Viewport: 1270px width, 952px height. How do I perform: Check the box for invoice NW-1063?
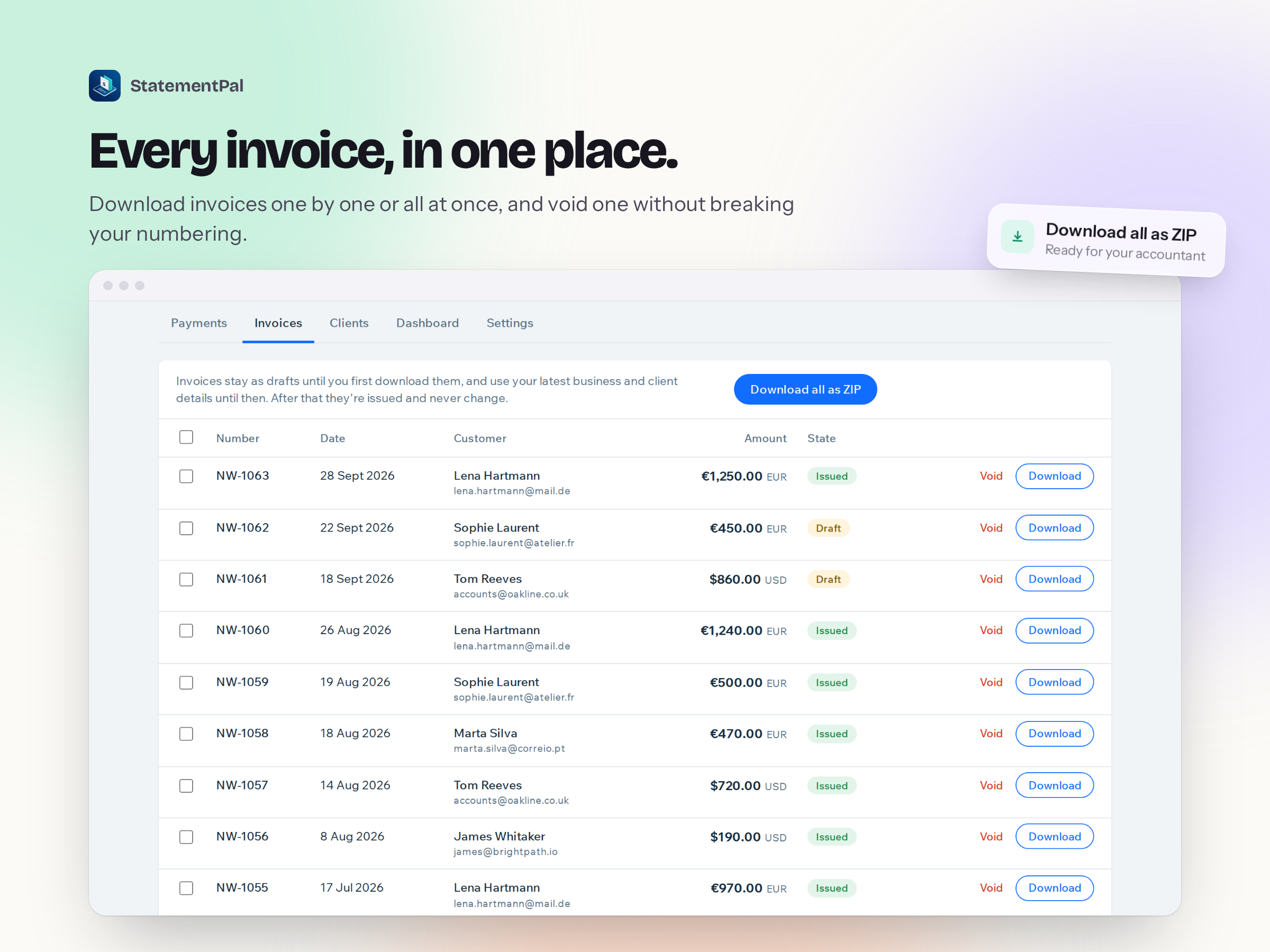[186, 477]
